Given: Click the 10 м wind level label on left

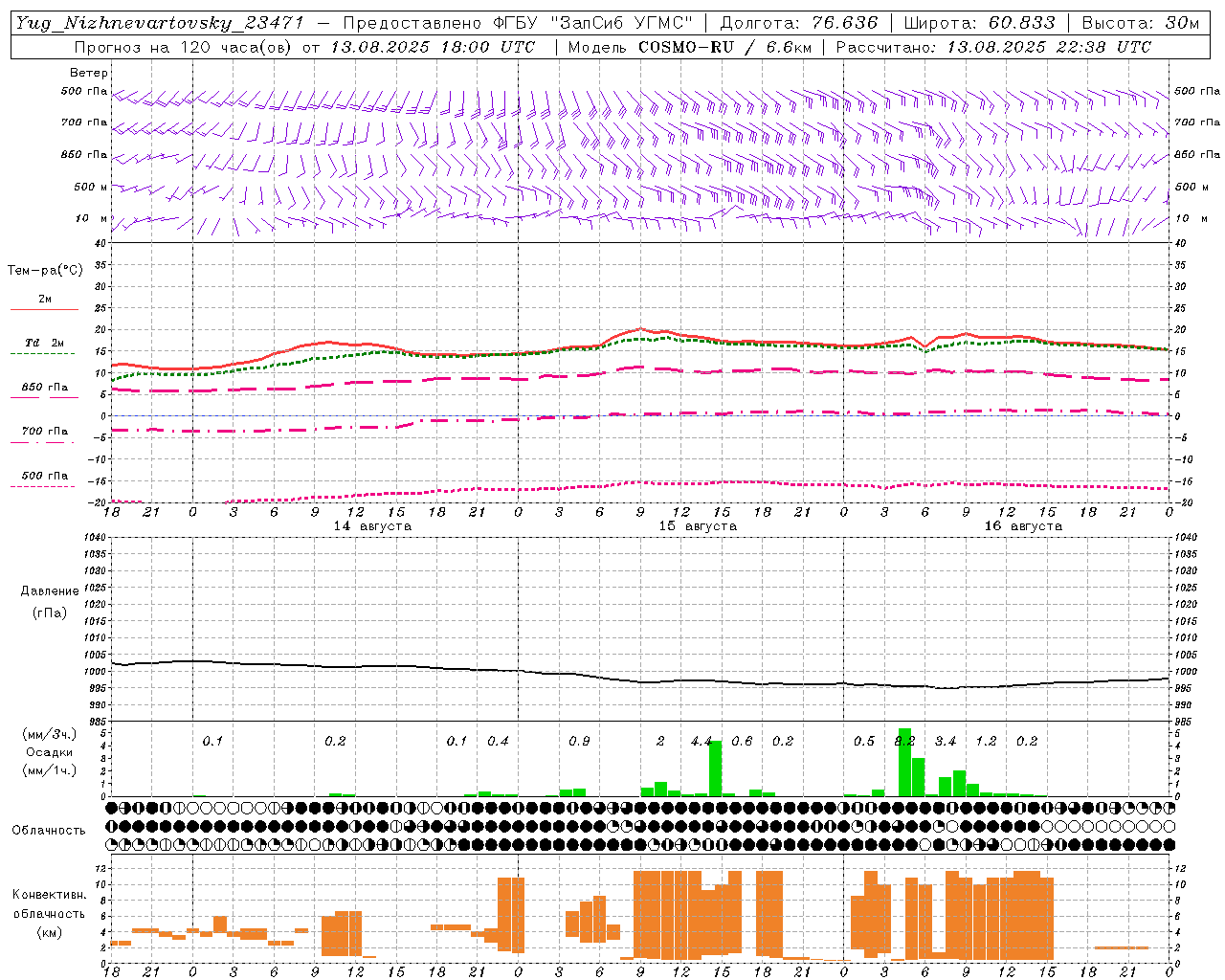Looking at the screenshot, I should click(x=93, y=219).
